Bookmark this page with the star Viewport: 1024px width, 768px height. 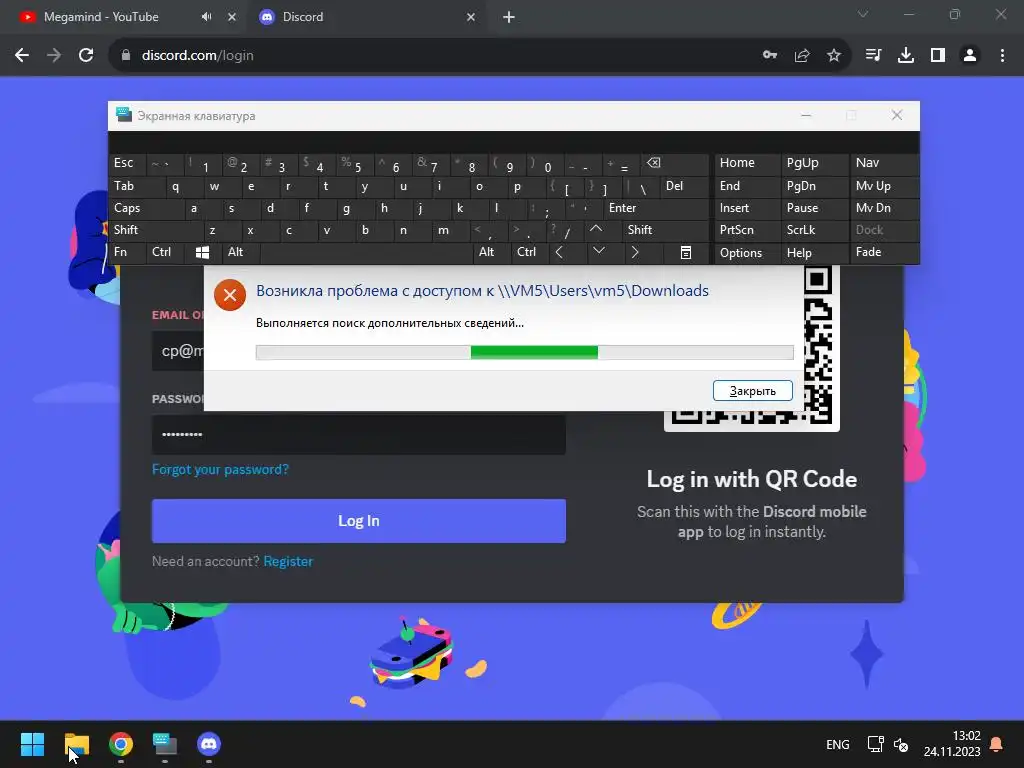[834, 56]
